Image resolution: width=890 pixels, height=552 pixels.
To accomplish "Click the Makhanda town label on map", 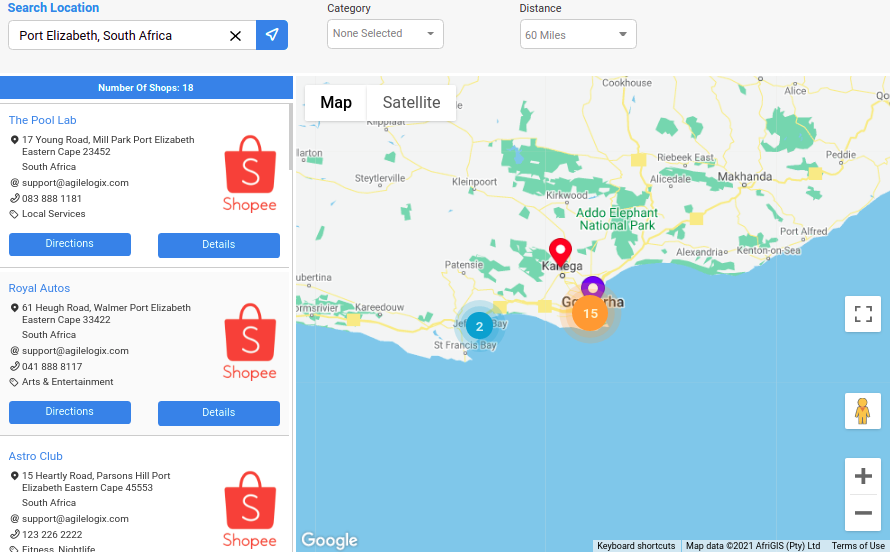I will 745,176.
